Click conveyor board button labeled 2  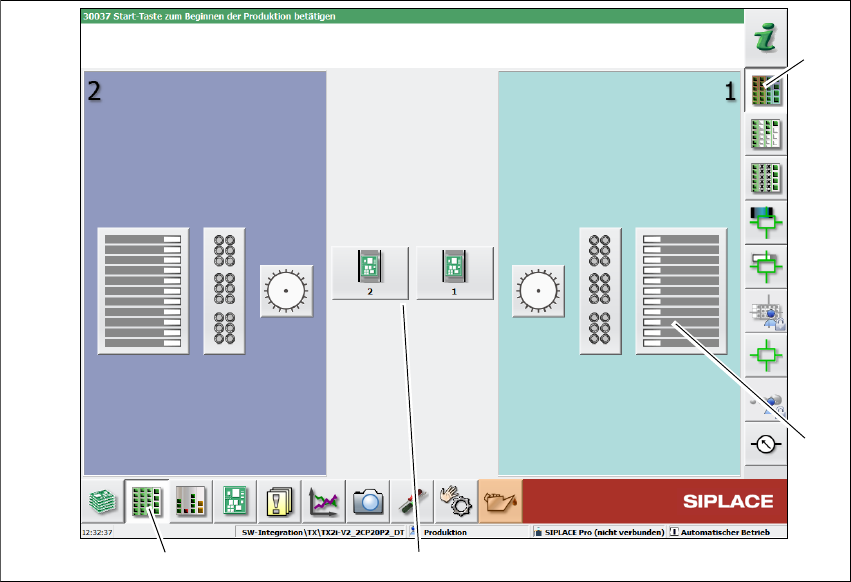point(370,273)
